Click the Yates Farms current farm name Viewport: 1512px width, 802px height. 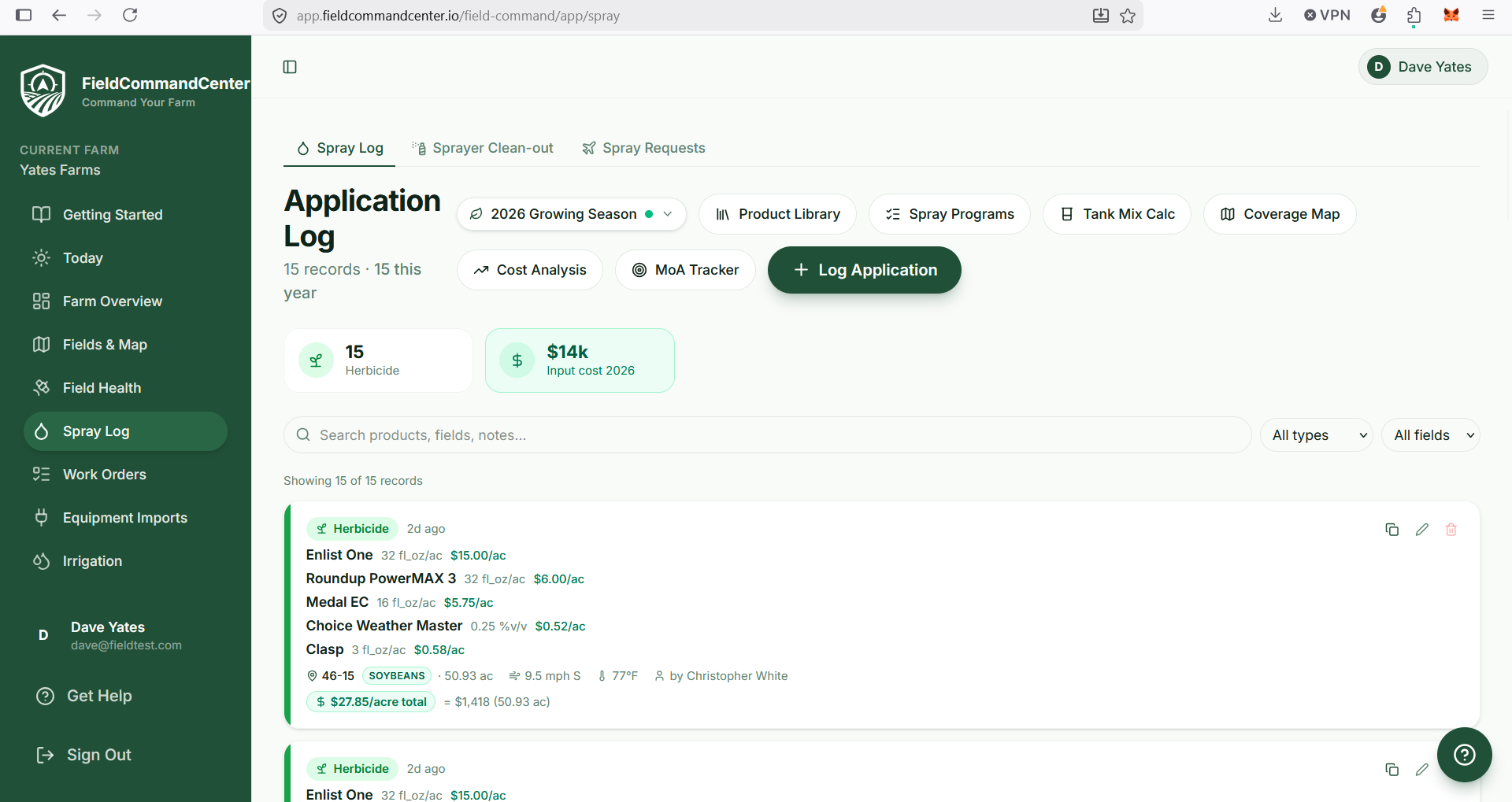click(x=60, y=170)
